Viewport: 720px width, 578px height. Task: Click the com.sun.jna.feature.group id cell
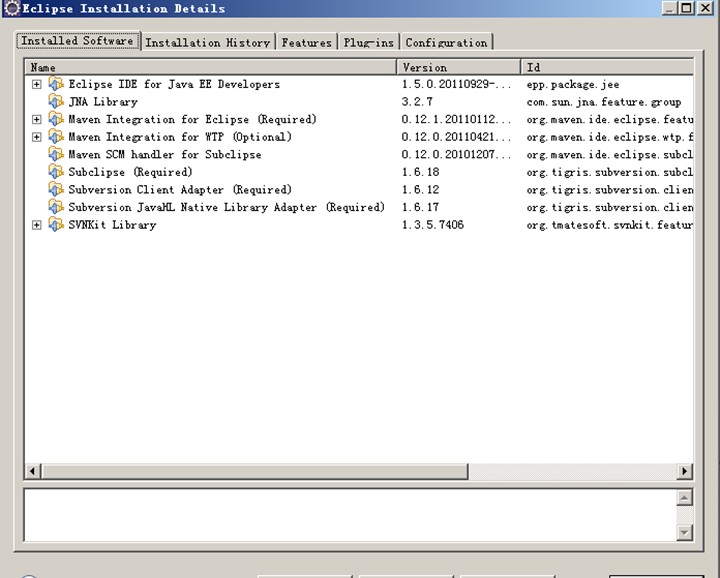point(604,102)
